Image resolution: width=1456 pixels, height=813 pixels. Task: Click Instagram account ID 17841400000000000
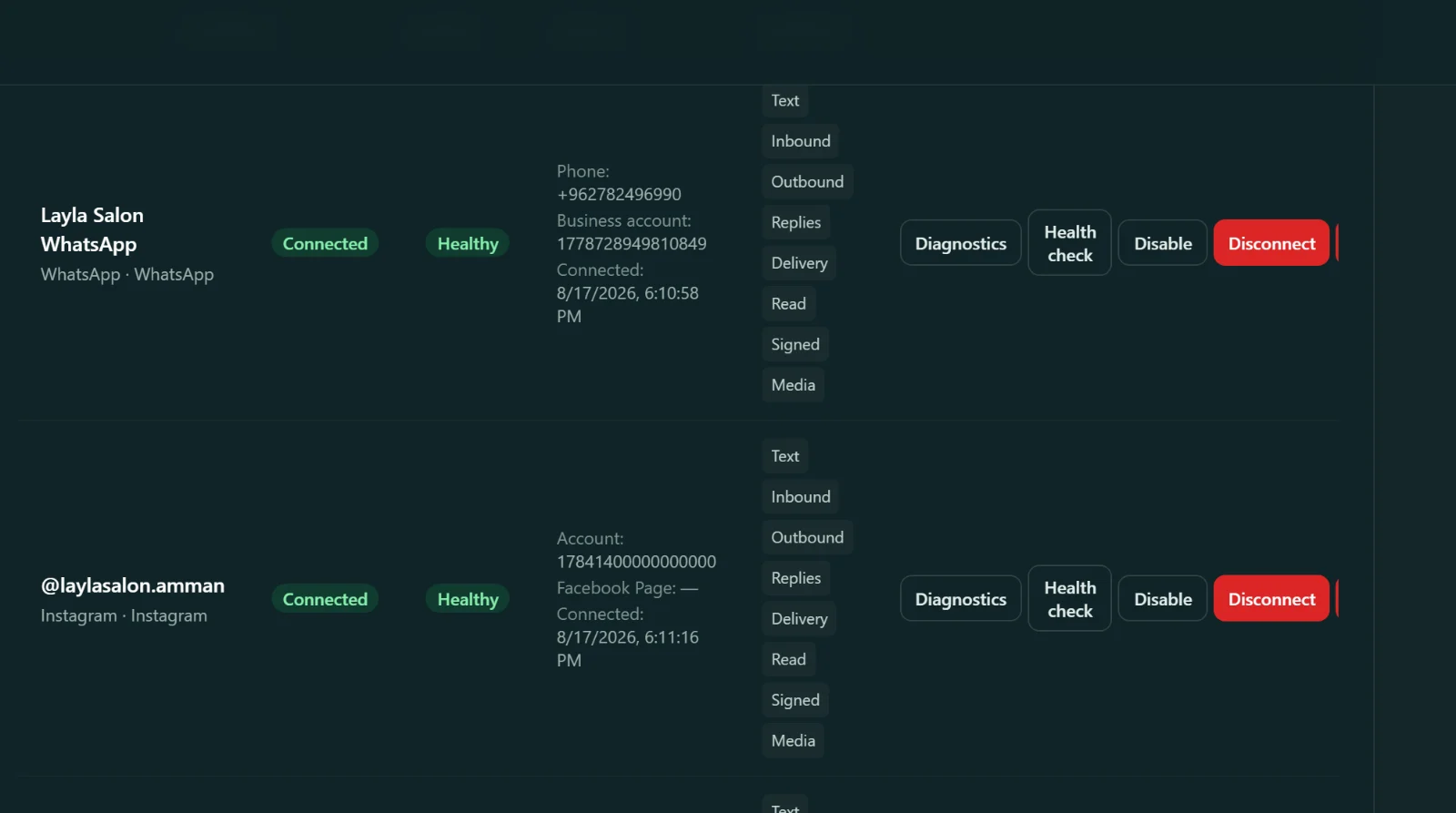point(636,562)
